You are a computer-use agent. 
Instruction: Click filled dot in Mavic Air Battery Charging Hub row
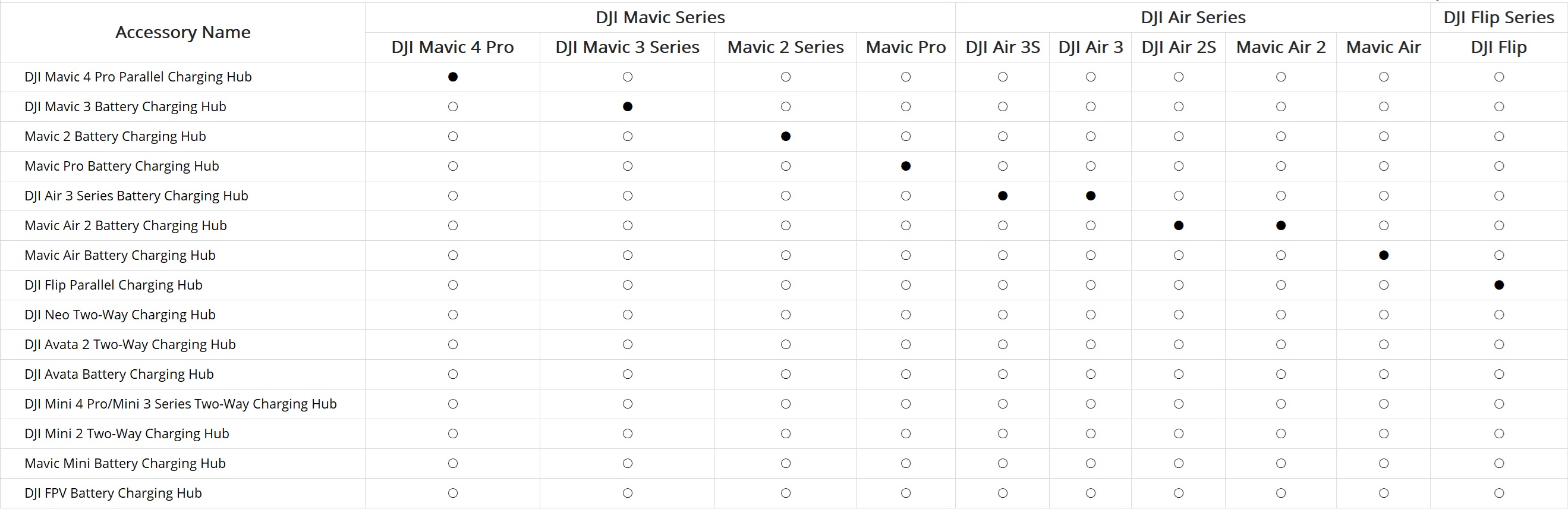pos(1384,255)
